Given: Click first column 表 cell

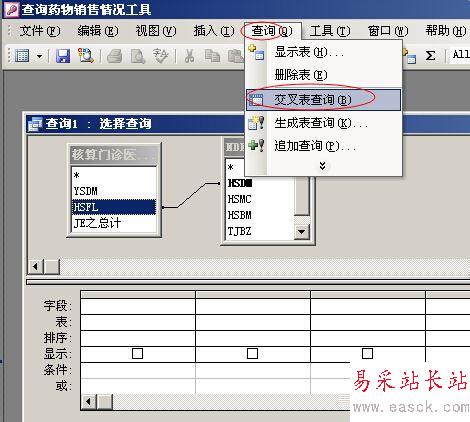Looking at the screenshot, I should (x=138, y=322).
